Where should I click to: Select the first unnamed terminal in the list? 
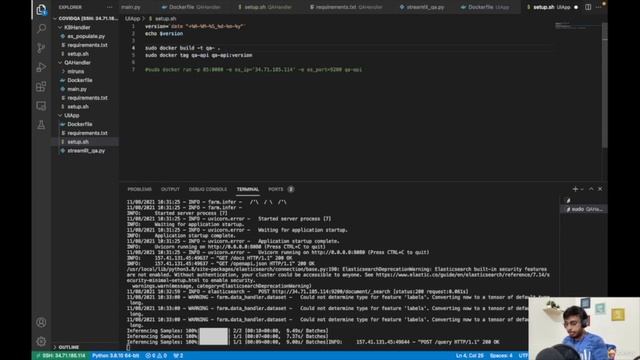[x=584, y=200]
